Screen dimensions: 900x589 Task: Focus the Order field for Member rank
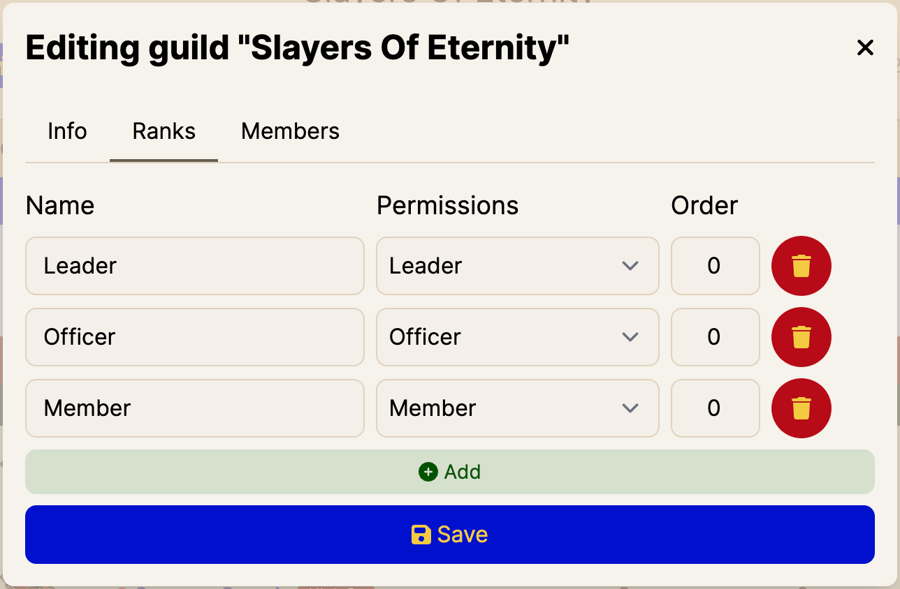coord(715,408)
